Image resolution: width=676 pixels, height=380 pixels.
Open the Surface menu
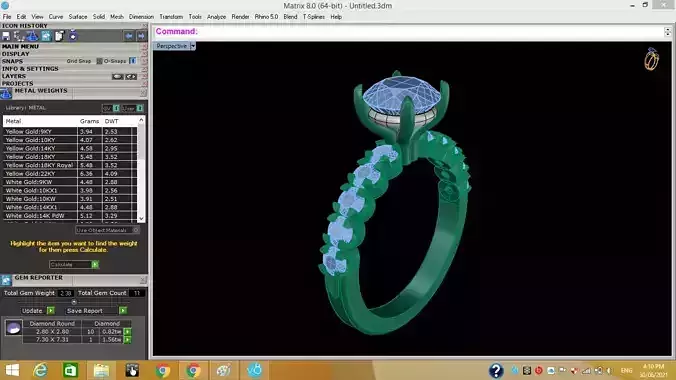coord(78,17)
